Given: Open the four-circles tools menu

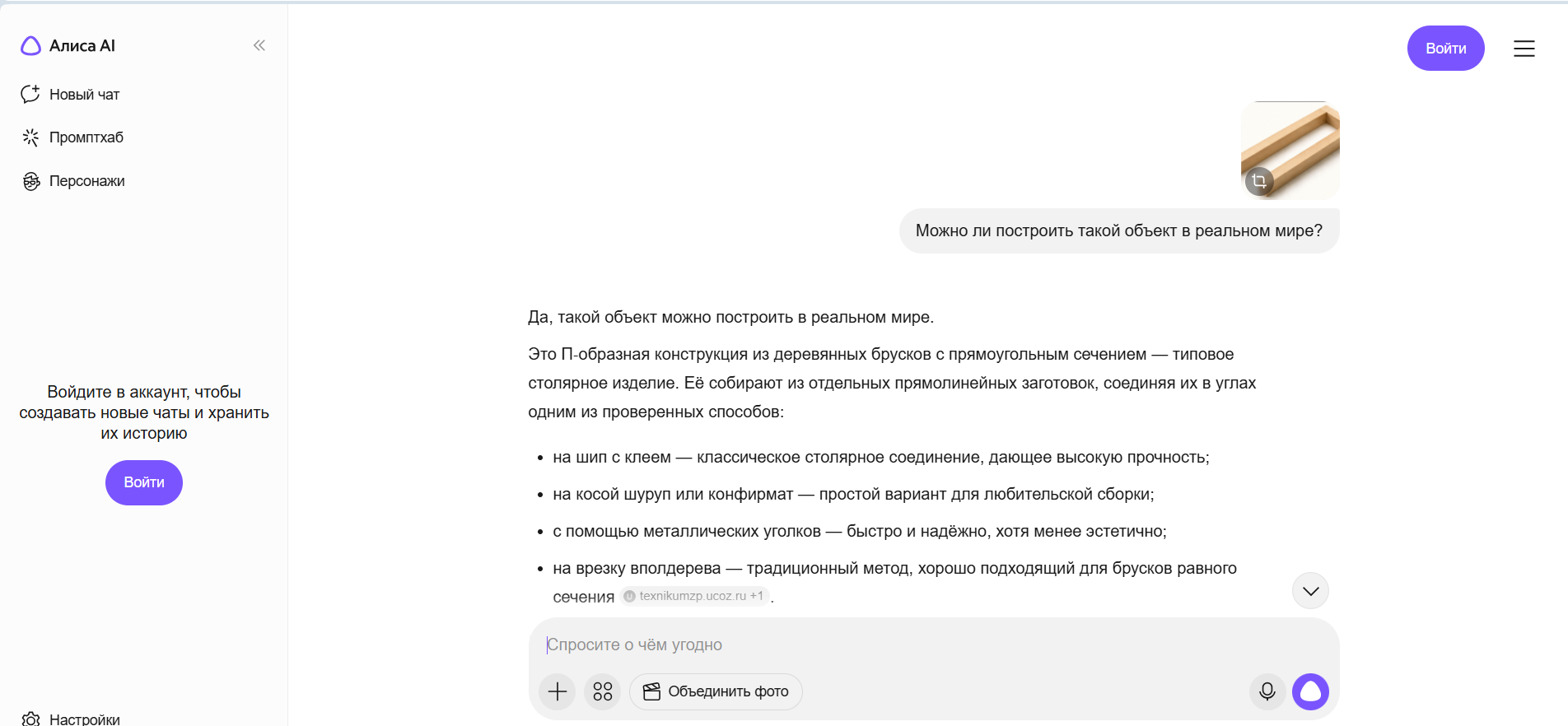Looking at the screenshot, I should click(x=603, y=691).
